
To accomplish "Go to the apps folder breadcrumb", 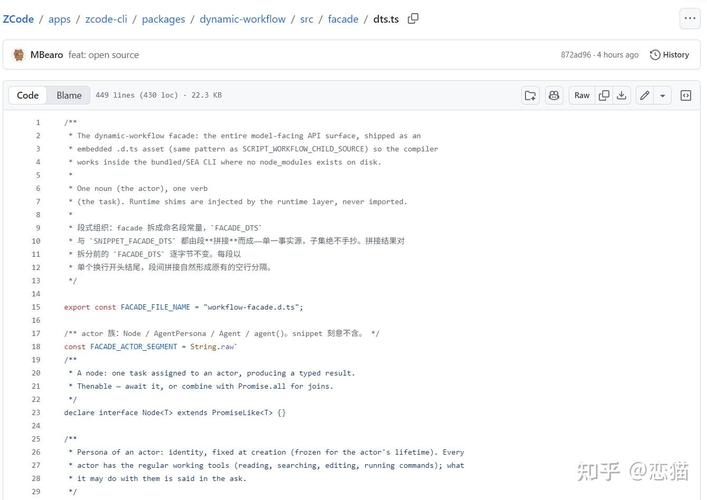I will [60, 19].
